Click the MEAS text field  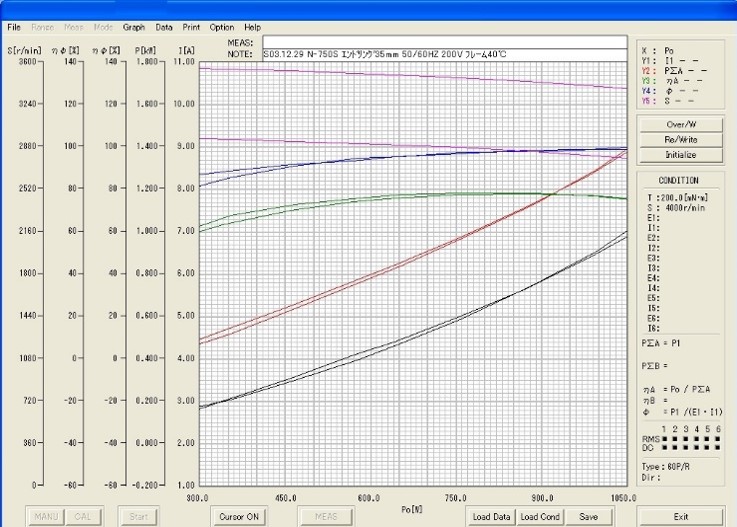(445, 42)
